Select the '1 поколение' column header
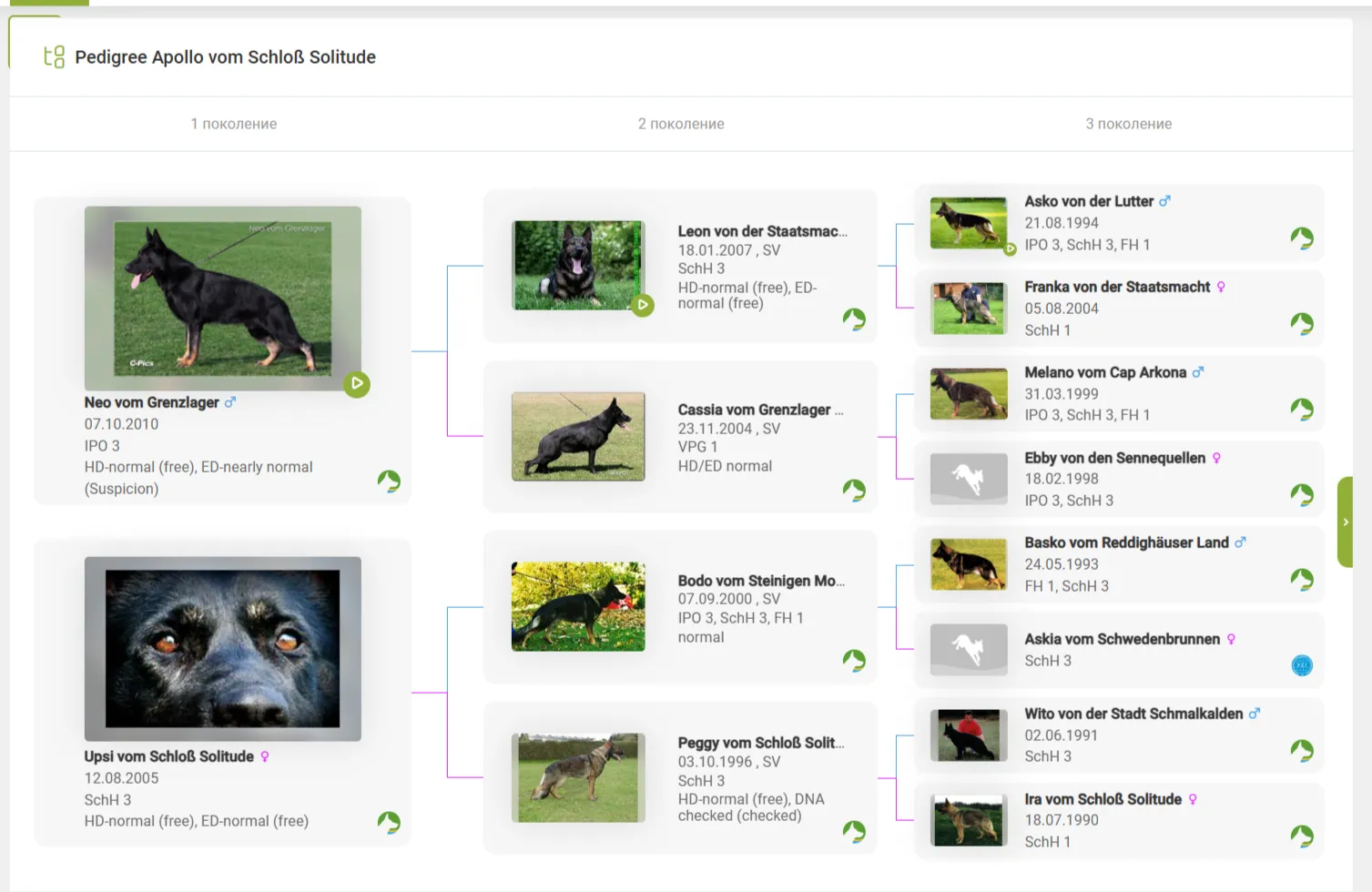 point(234,124)
